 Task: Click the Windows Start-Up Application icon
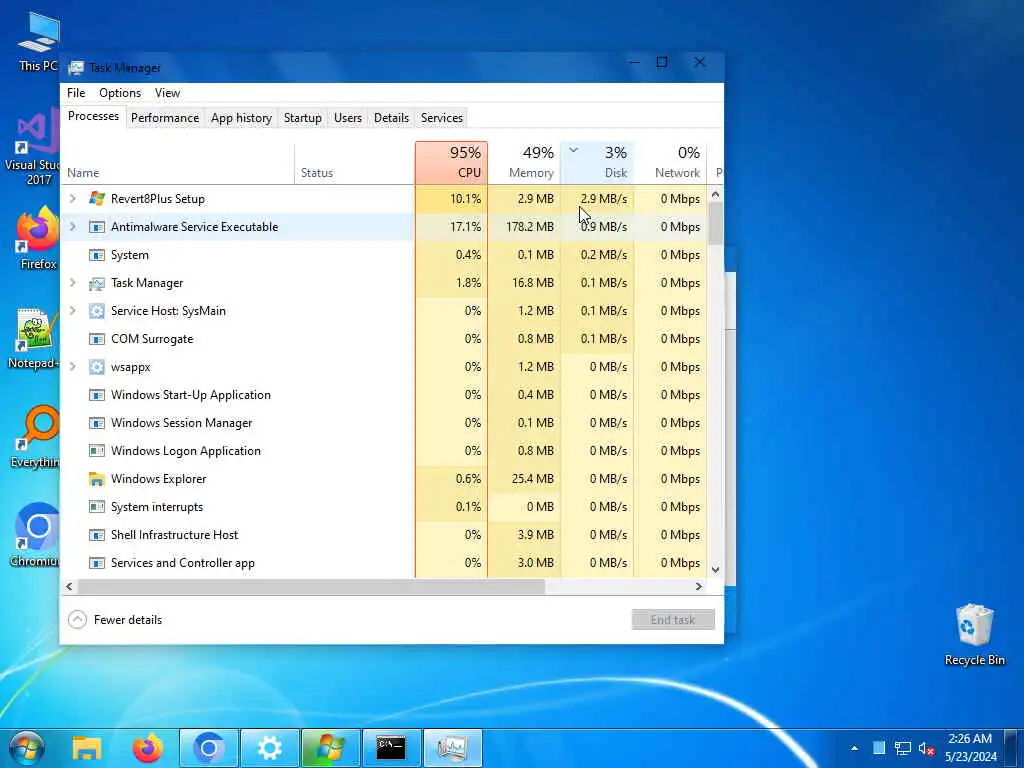point(97,395)
